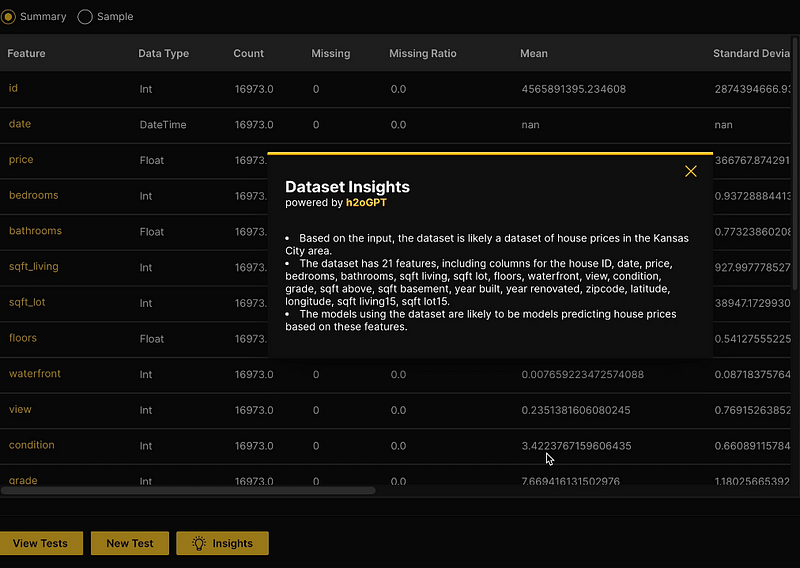The width and height of the screenshot is (800, 568).
Task: Open the View Tests button
Action: (40, 543)
